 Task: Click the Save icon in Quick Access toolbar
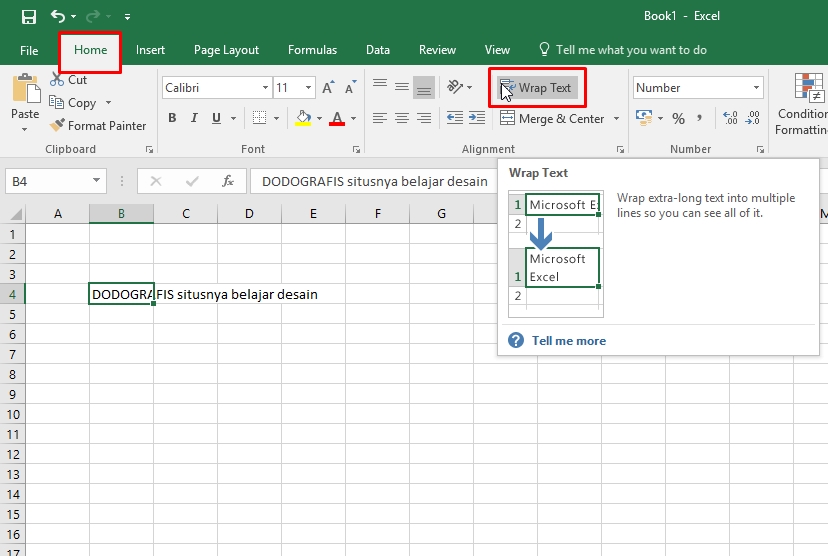[29, 16]
